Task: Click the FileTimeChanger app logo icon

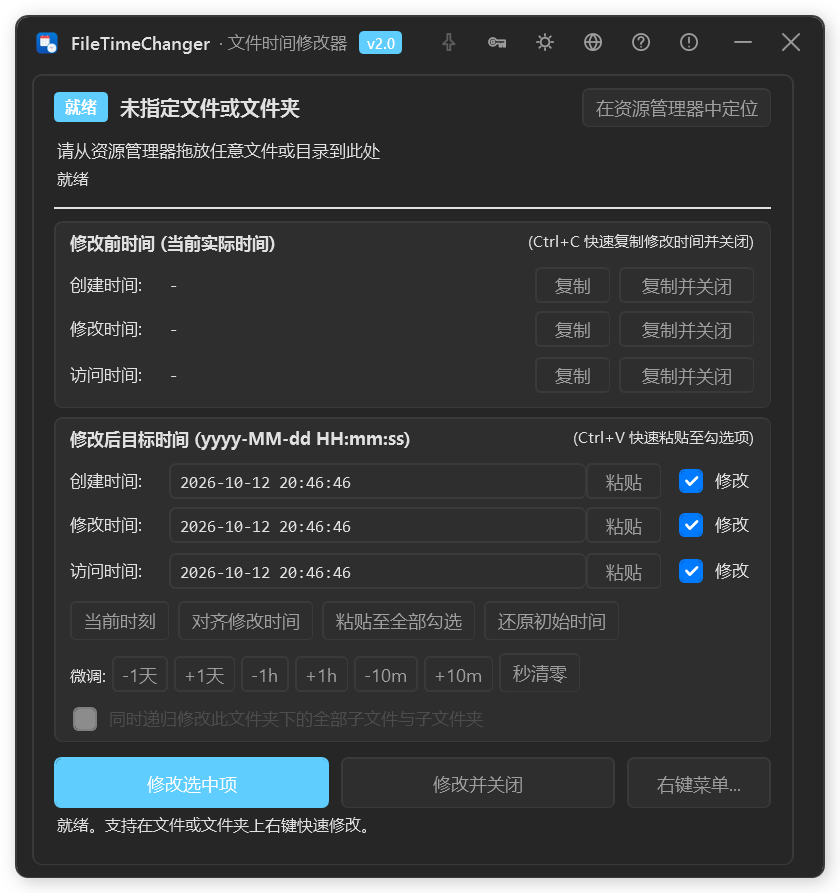Action: pos(47,43)
